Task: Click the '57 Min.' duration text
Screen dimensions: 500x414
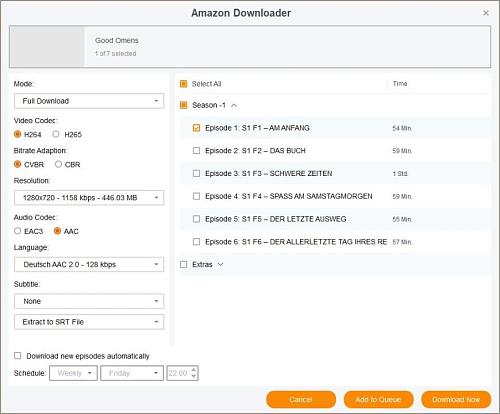Action: point(402,242)
